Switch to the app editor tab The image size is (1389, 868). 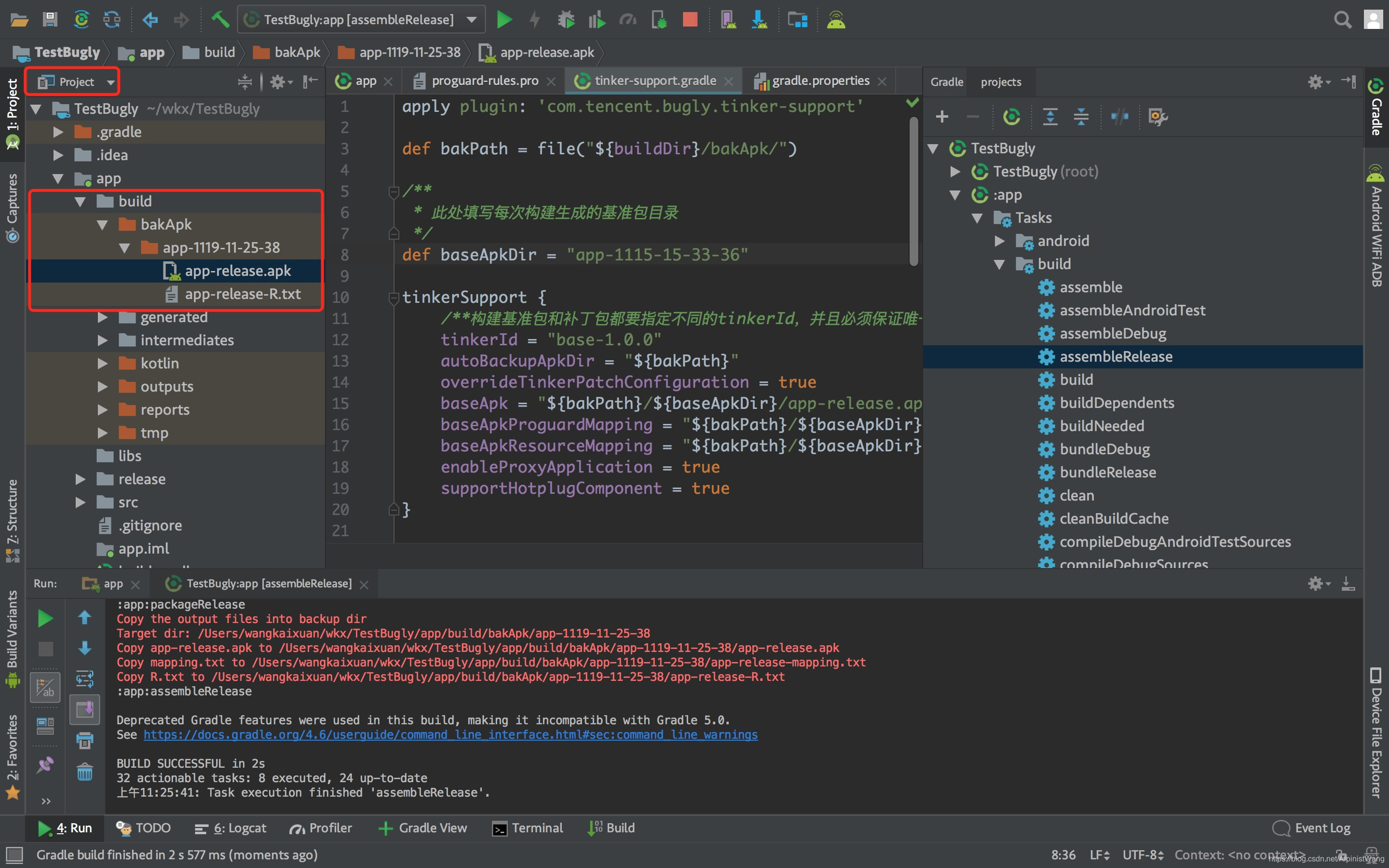click(x=365, y=81)
